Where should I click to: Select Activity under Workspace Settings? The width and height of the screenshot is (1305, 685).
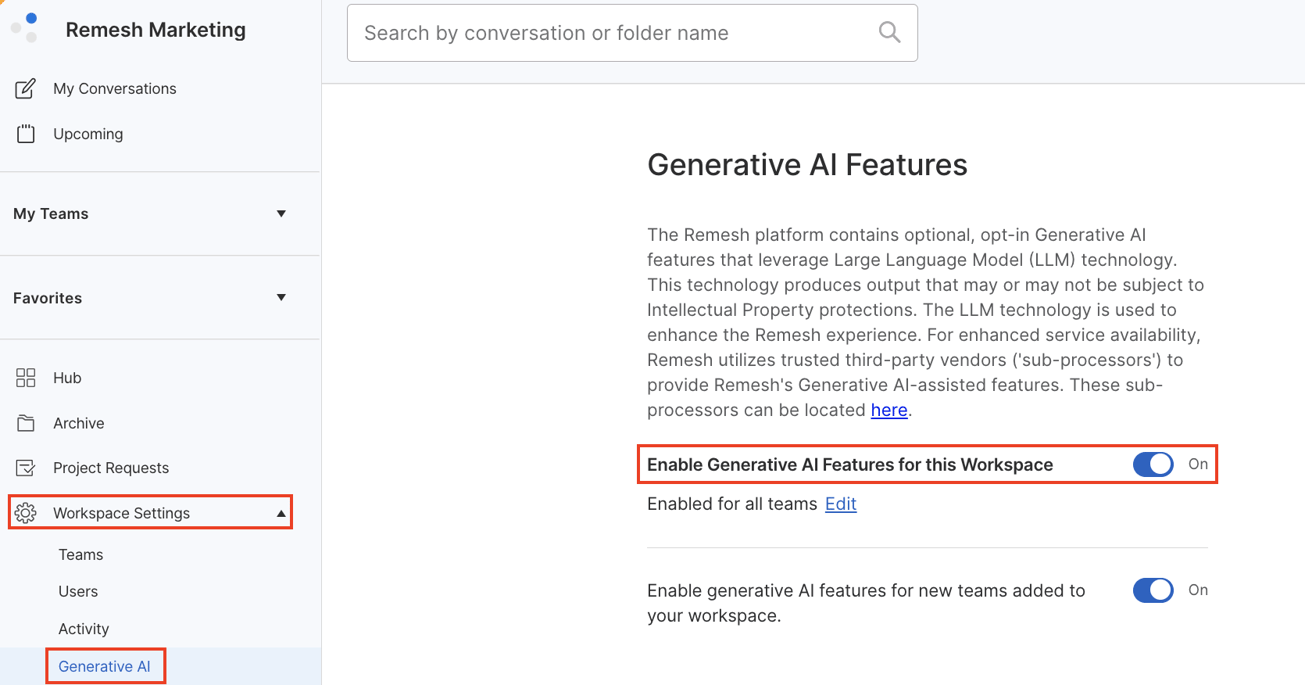pos(83,628)
